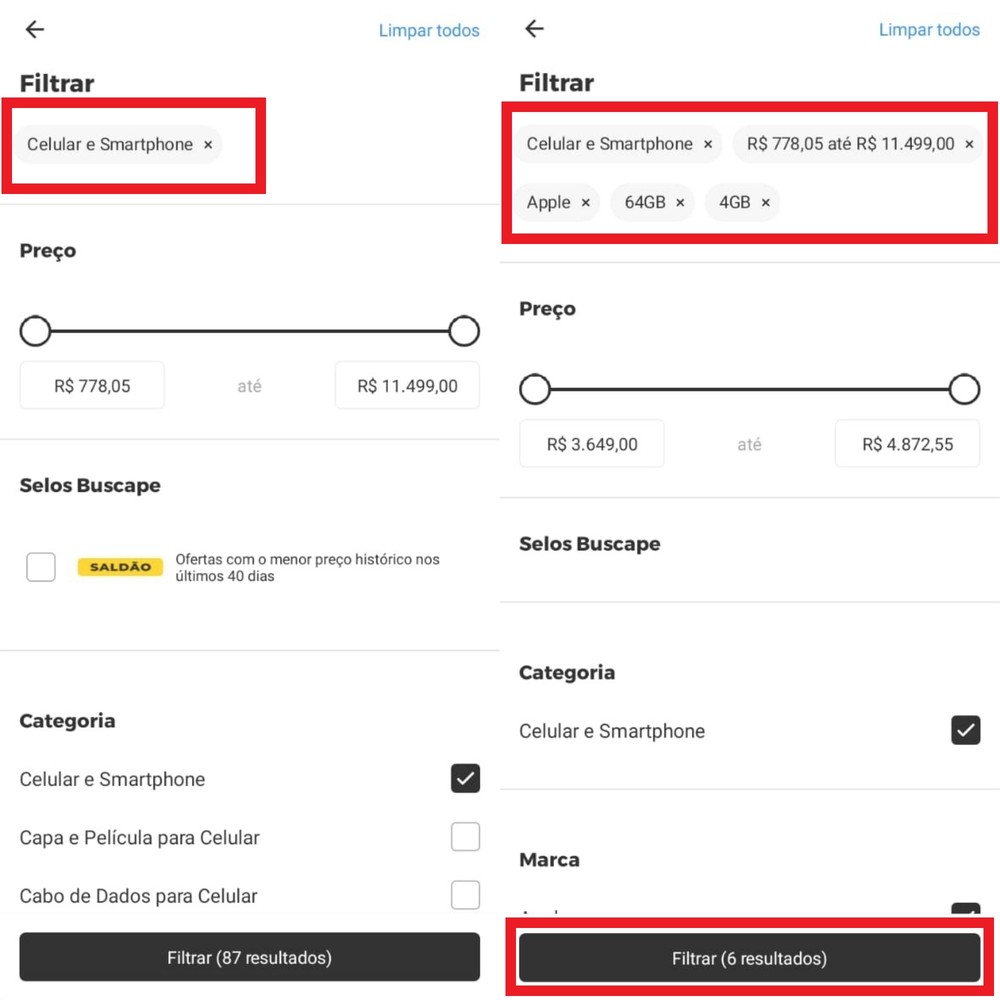Click the back arrow on the right filter screen
This screenshot has width=1000, height=1000.
pyautogui.click(x=534, y=29)
